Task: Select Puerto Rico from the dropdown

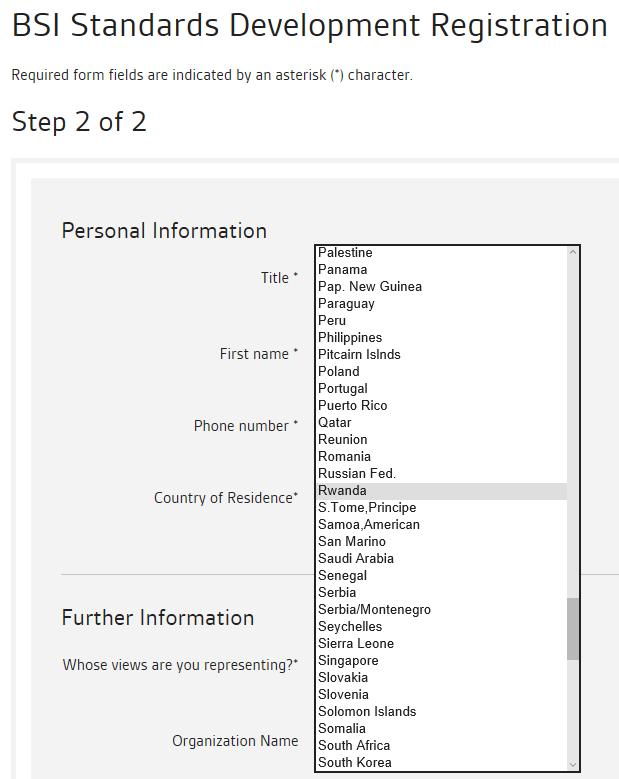Action: pos(352,406)
